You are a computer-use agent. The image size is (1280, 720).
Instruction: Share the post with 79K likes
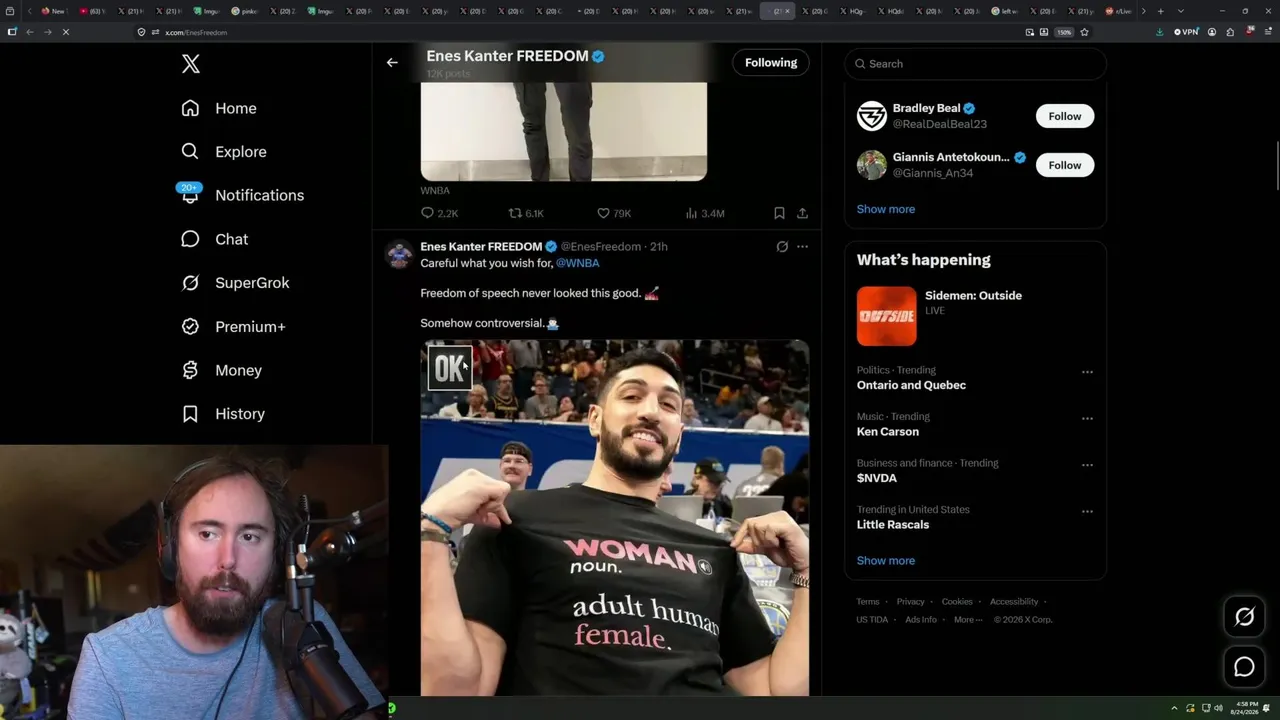coord(802,213)
